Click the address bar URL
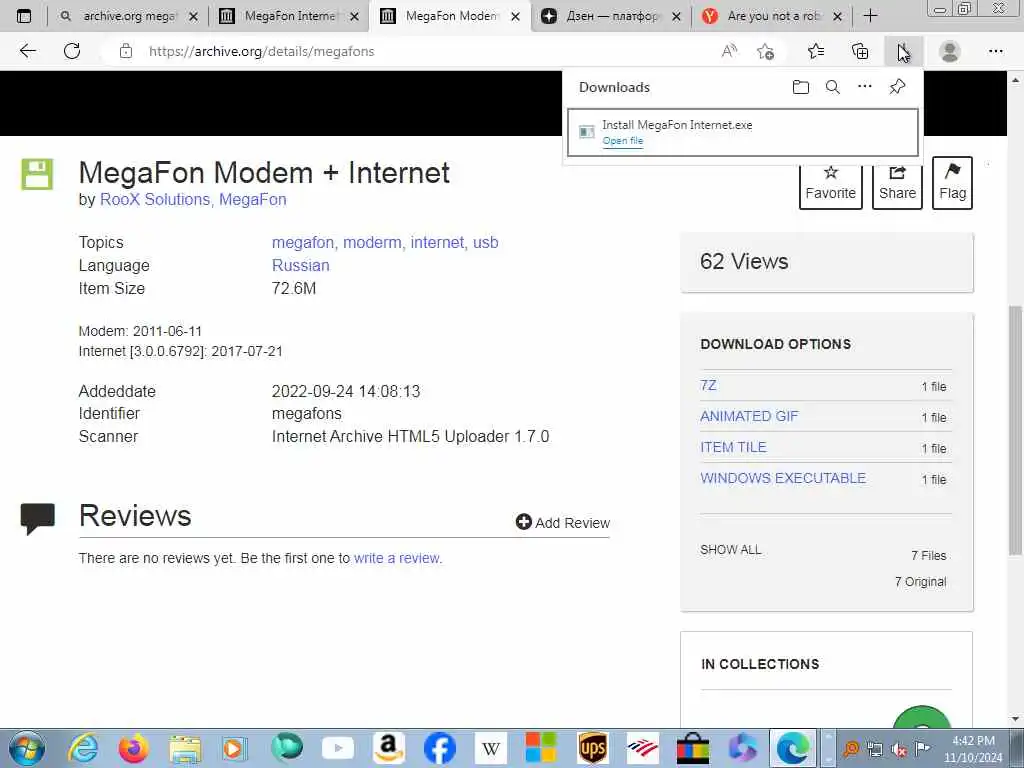Screen dimensions: 1024x768 pos(261,51)
